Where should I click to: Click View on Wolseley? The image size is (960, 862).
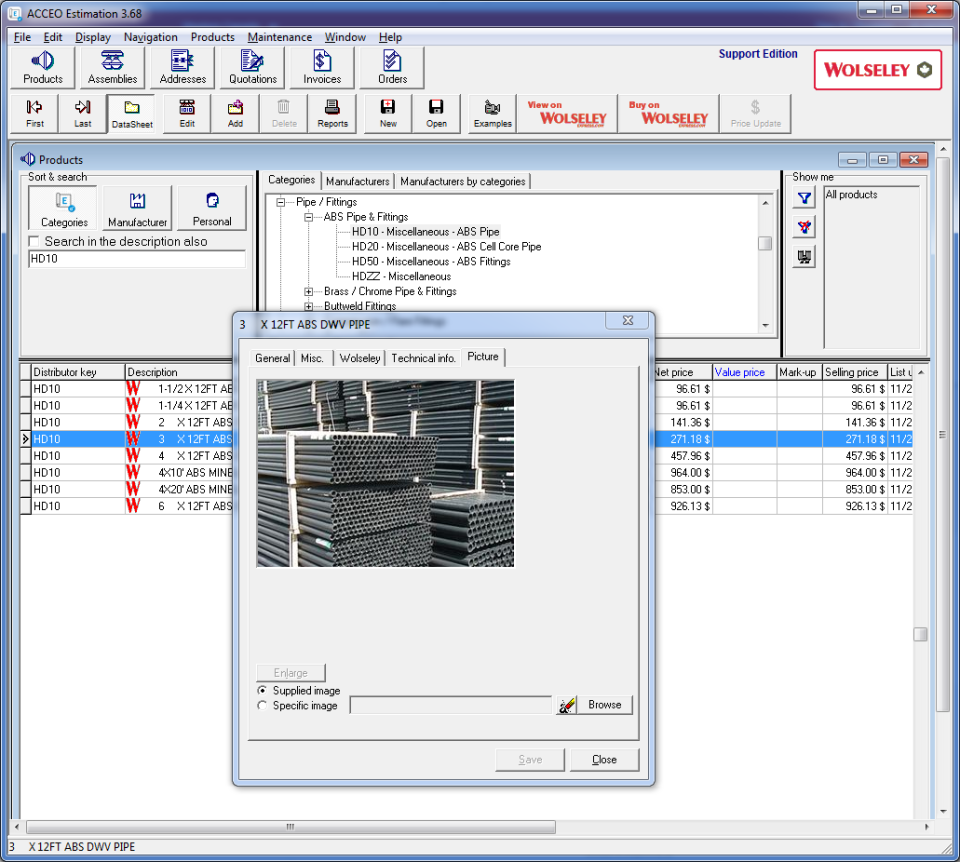pyautogui.click(x=566, y=113)
